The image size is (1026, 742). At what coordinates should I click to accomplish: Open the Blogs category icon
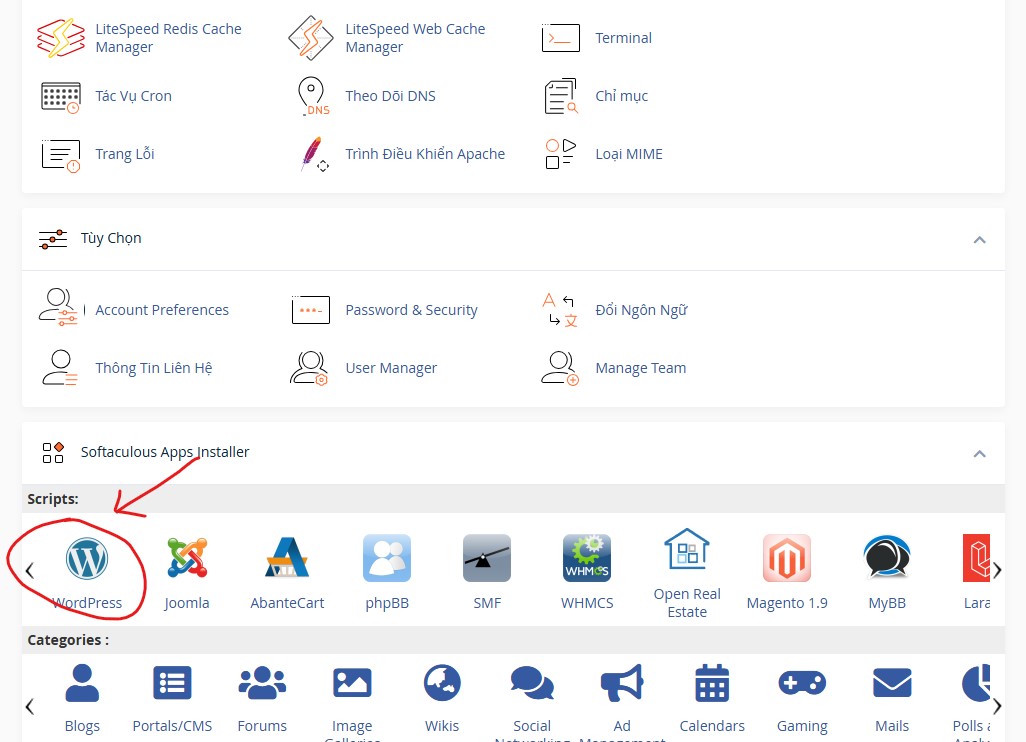(82, 684)
